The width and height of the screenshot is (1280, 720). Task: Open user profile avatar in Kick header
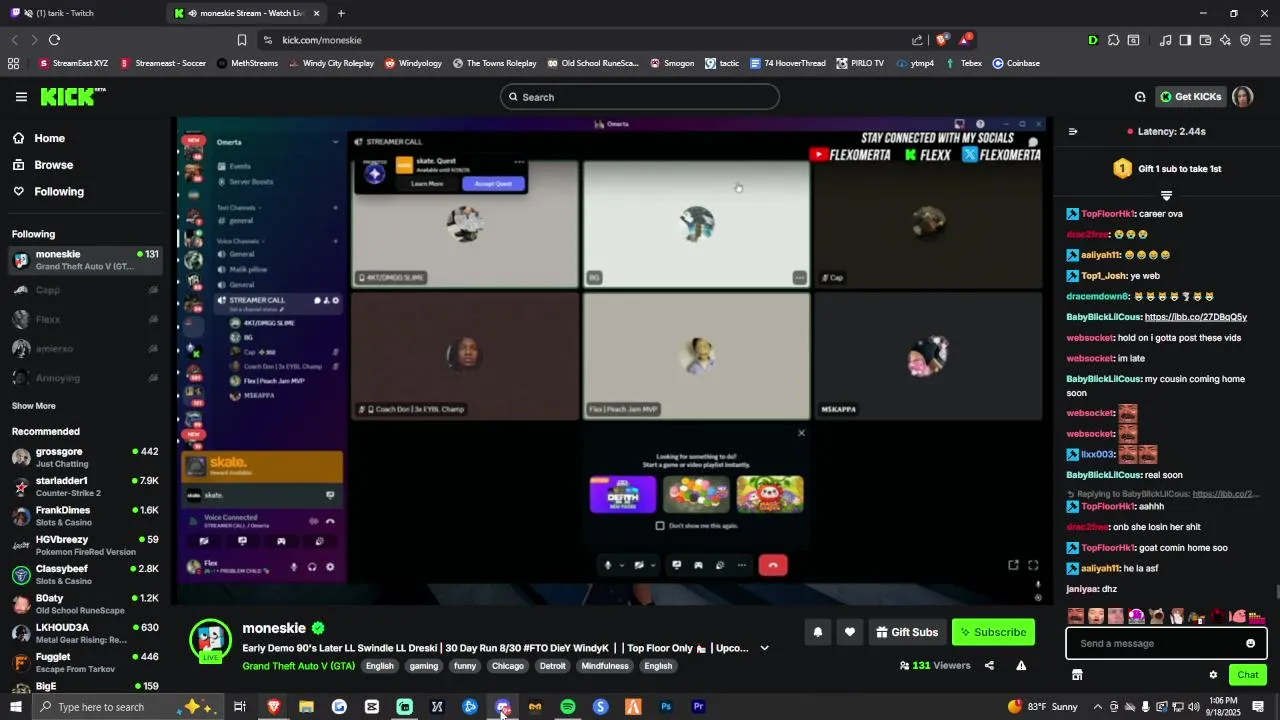tap(1242, 97)
